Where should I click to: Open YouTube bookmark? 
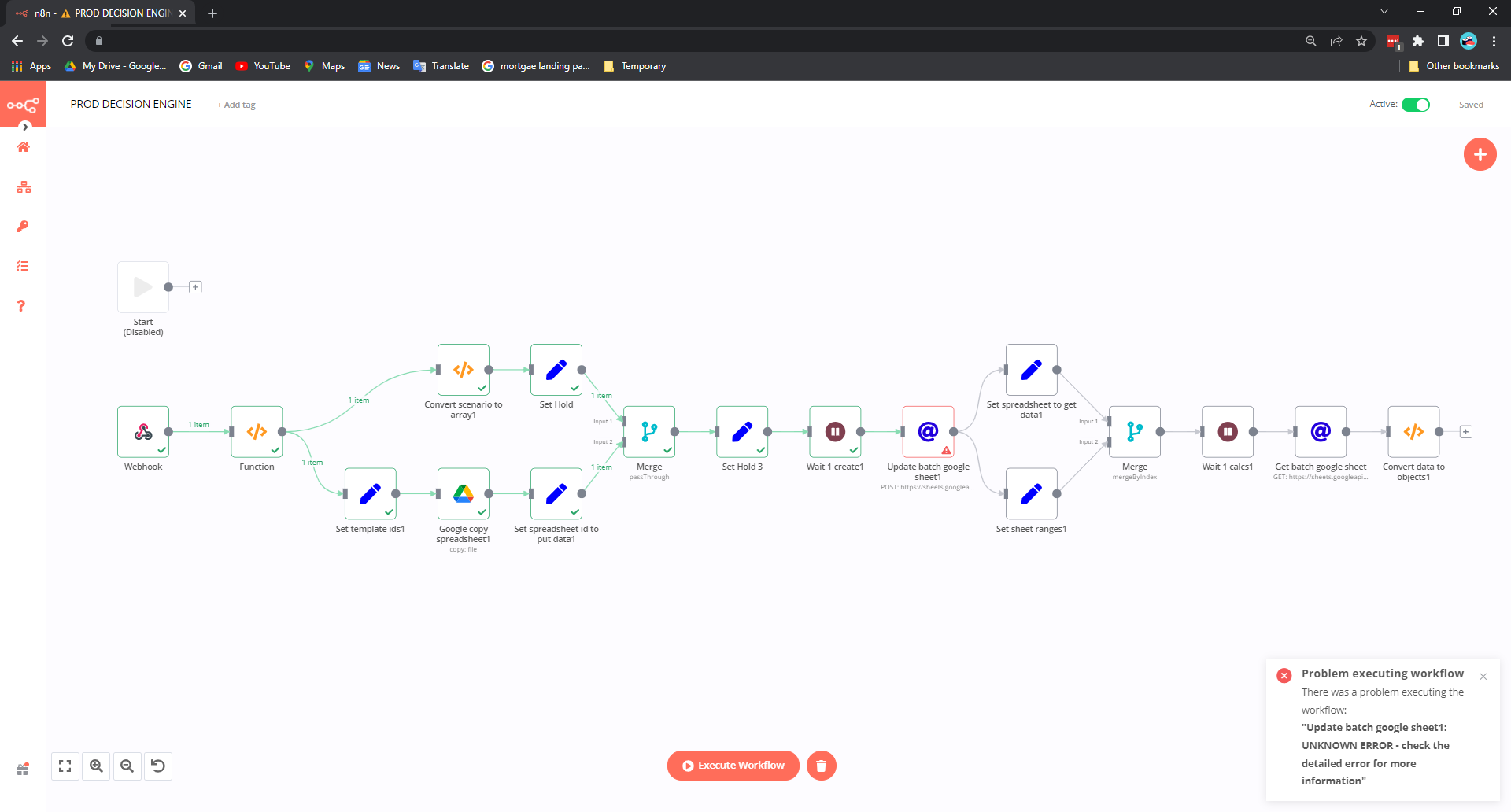263,66
